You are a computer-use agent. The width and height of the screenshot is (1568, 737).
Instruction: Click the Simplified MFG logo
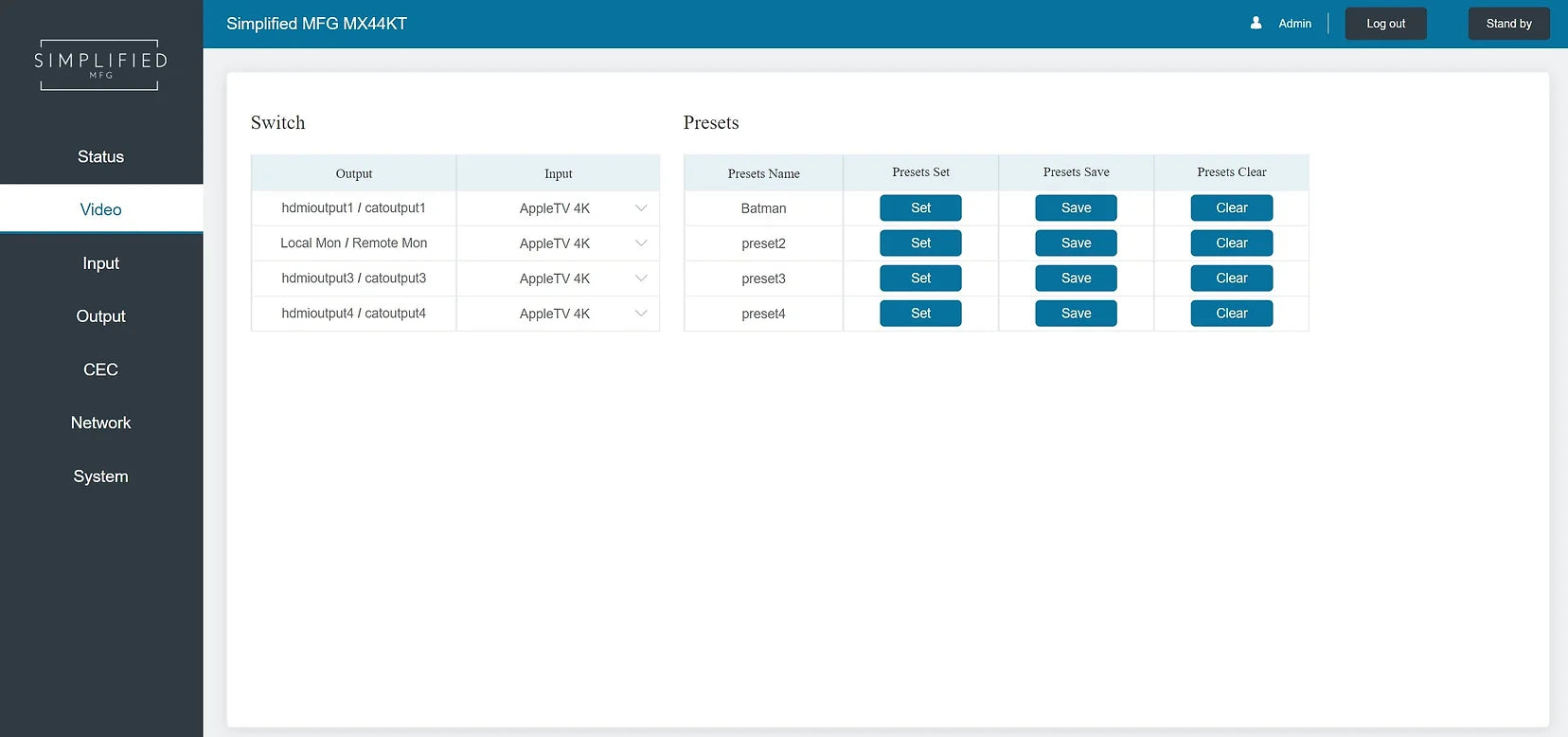pyautogui.click(x=100, y=64)
